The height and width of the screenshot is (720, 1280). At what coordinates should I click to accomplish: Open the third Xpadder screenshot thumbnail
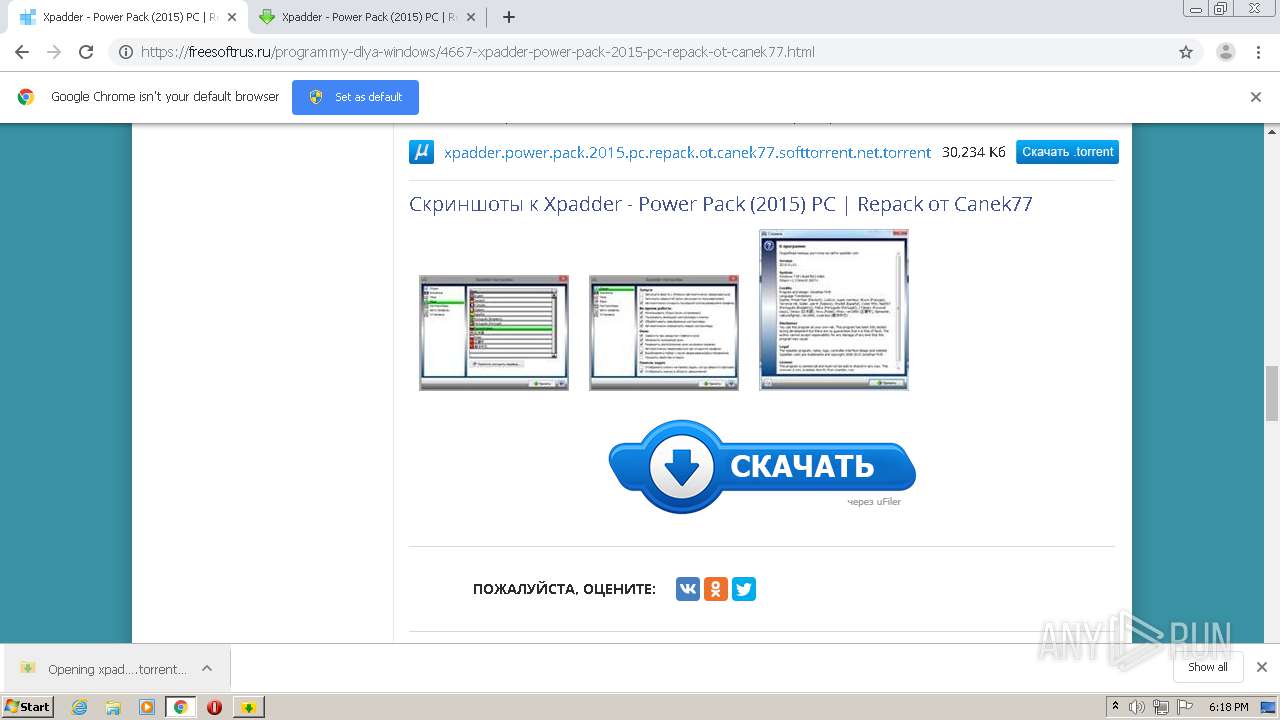(834, 310)
